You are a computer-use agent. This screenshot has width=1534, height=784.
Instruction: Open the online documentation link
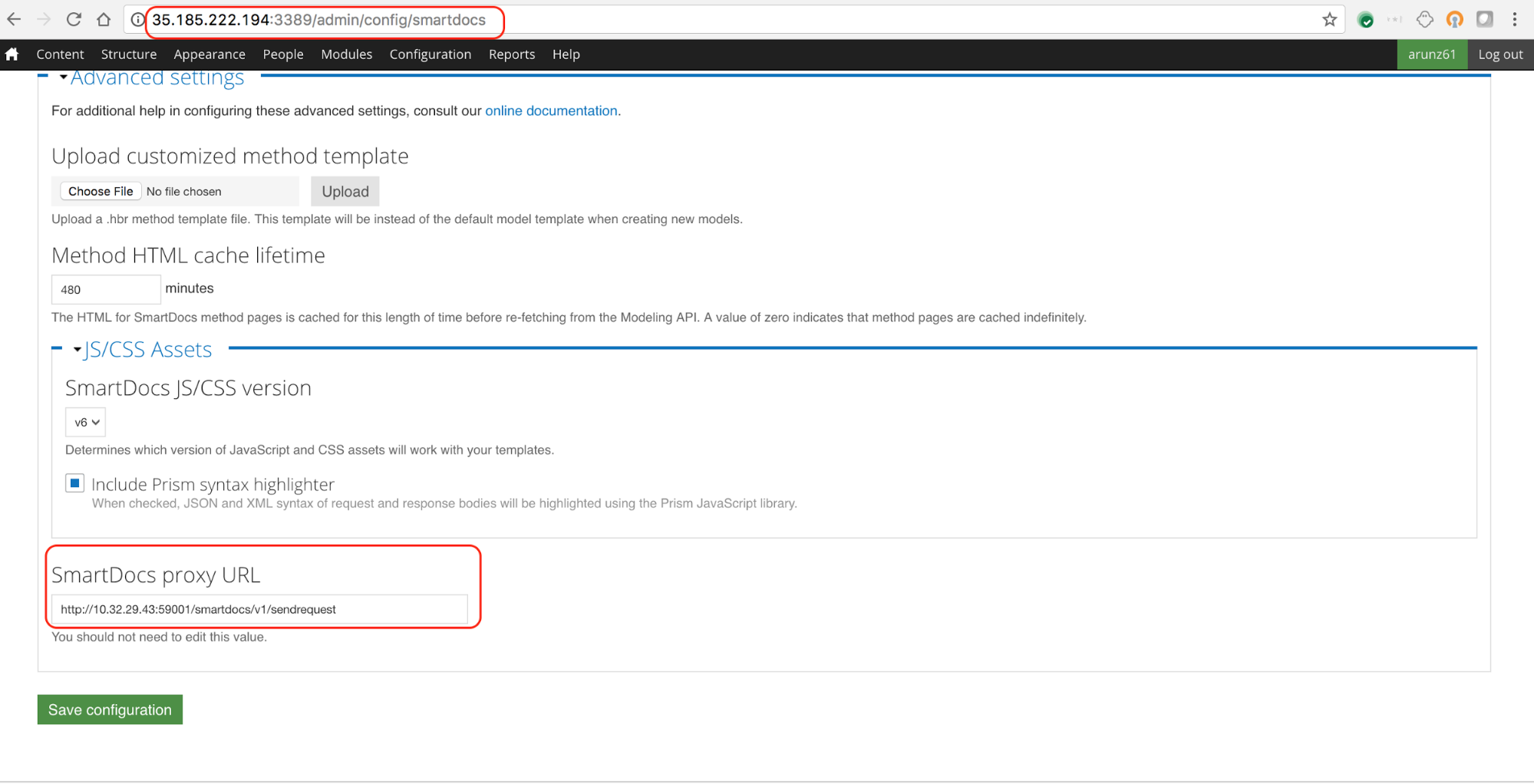(551, 110)
